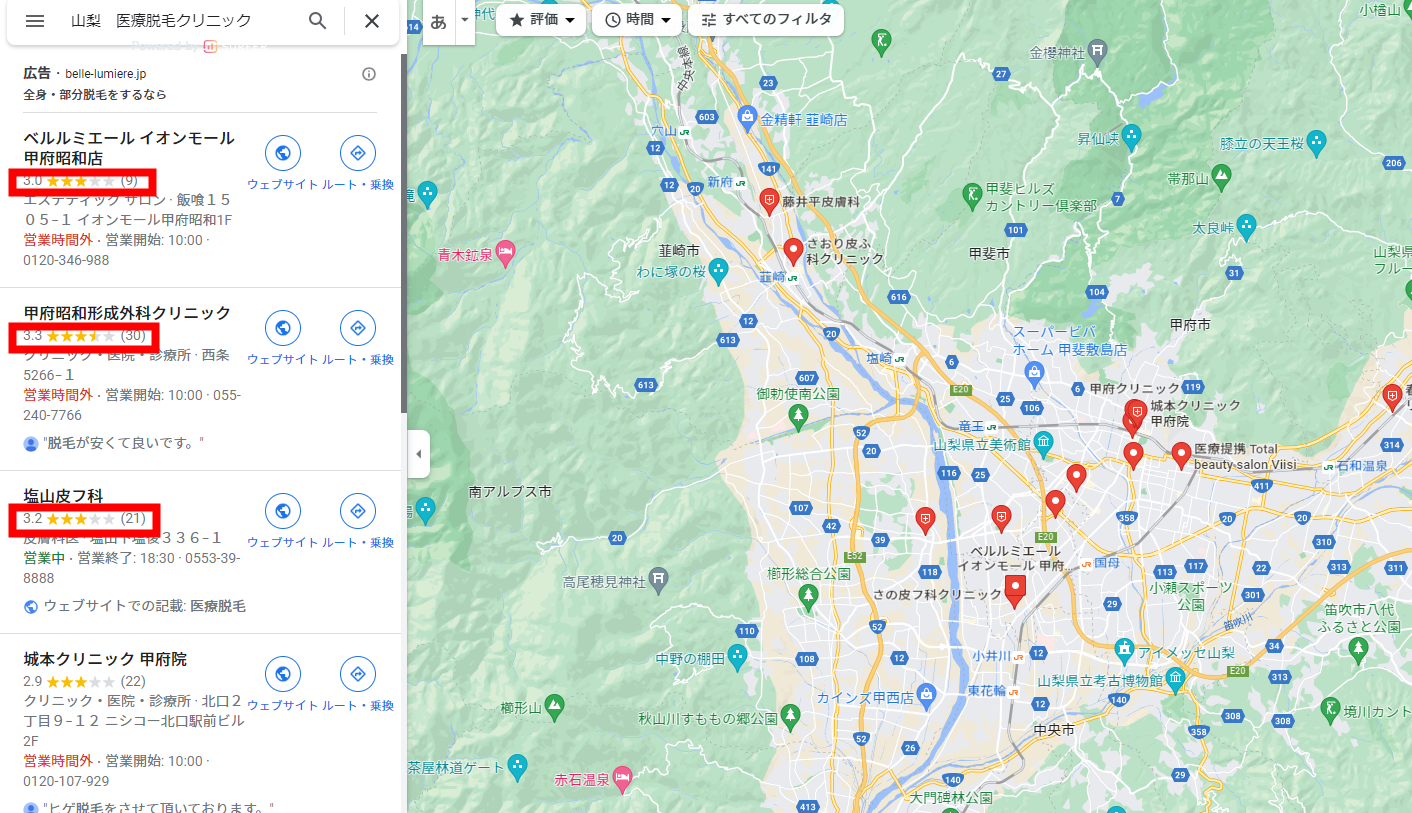Click the 境川カント golf marker

1329,710
